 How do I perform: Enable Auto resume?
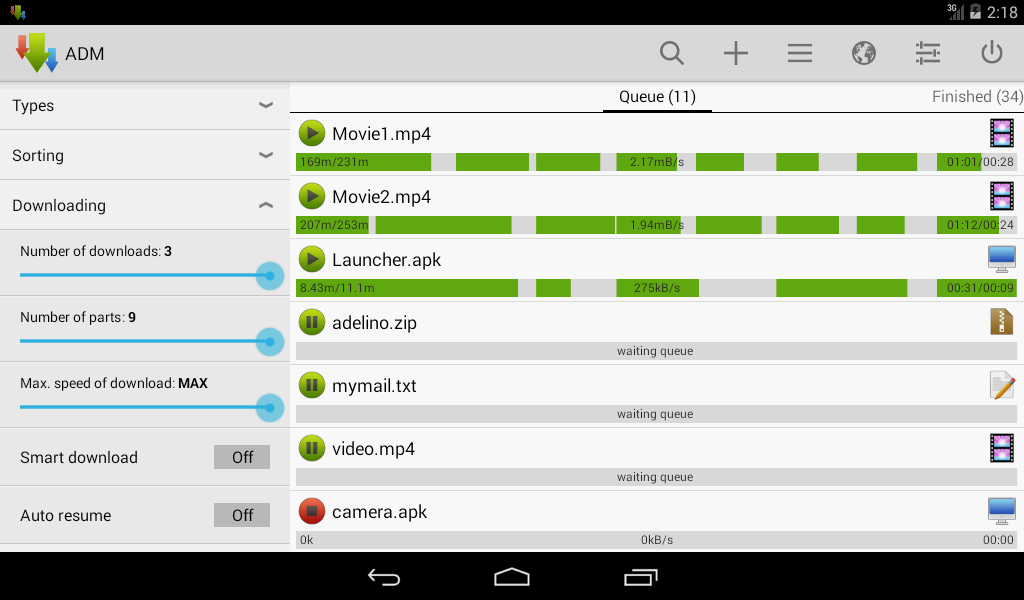pyautogui.click(x=242, y=515)
